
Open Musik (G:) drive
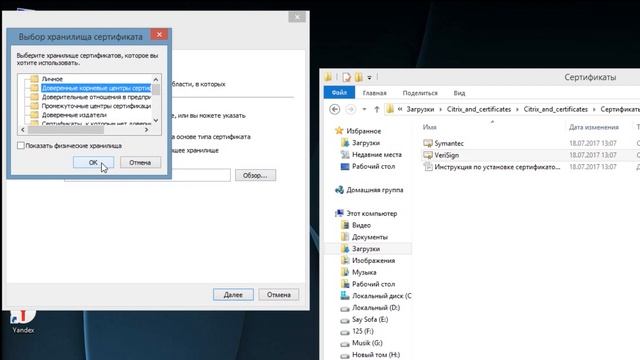[x=367, y=343]
